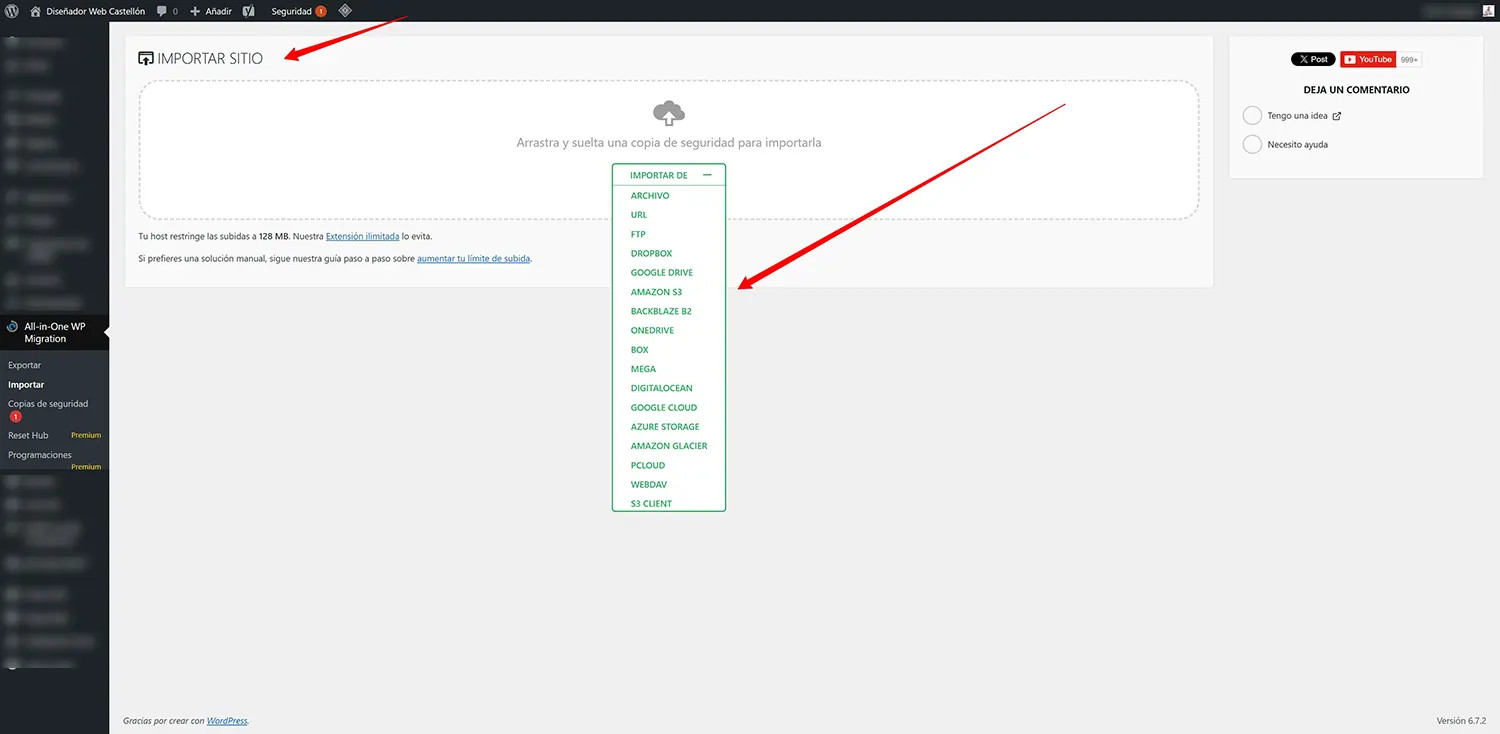Open the user avatar in the top-right corner
Image resolution: width=1500 pixels, height=734 pixels.
click(1487, 11)
